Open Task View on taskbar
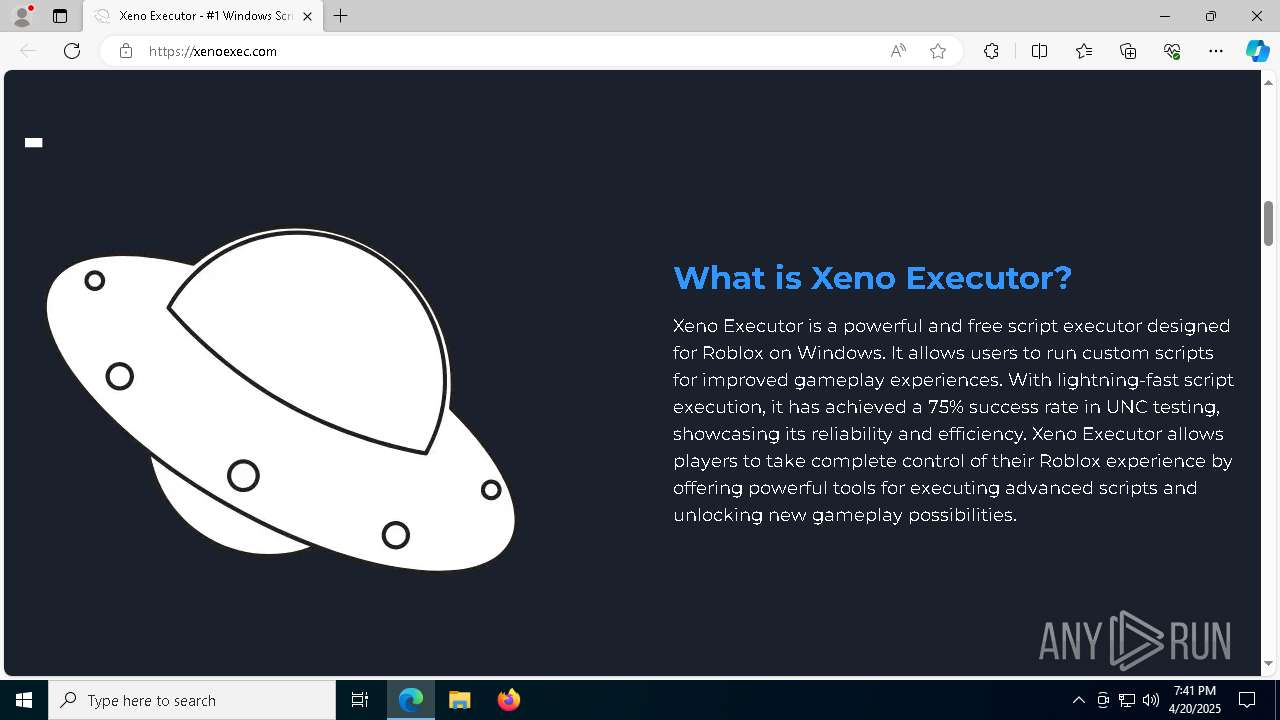The image size is (1280, 720). pos(360,700)
